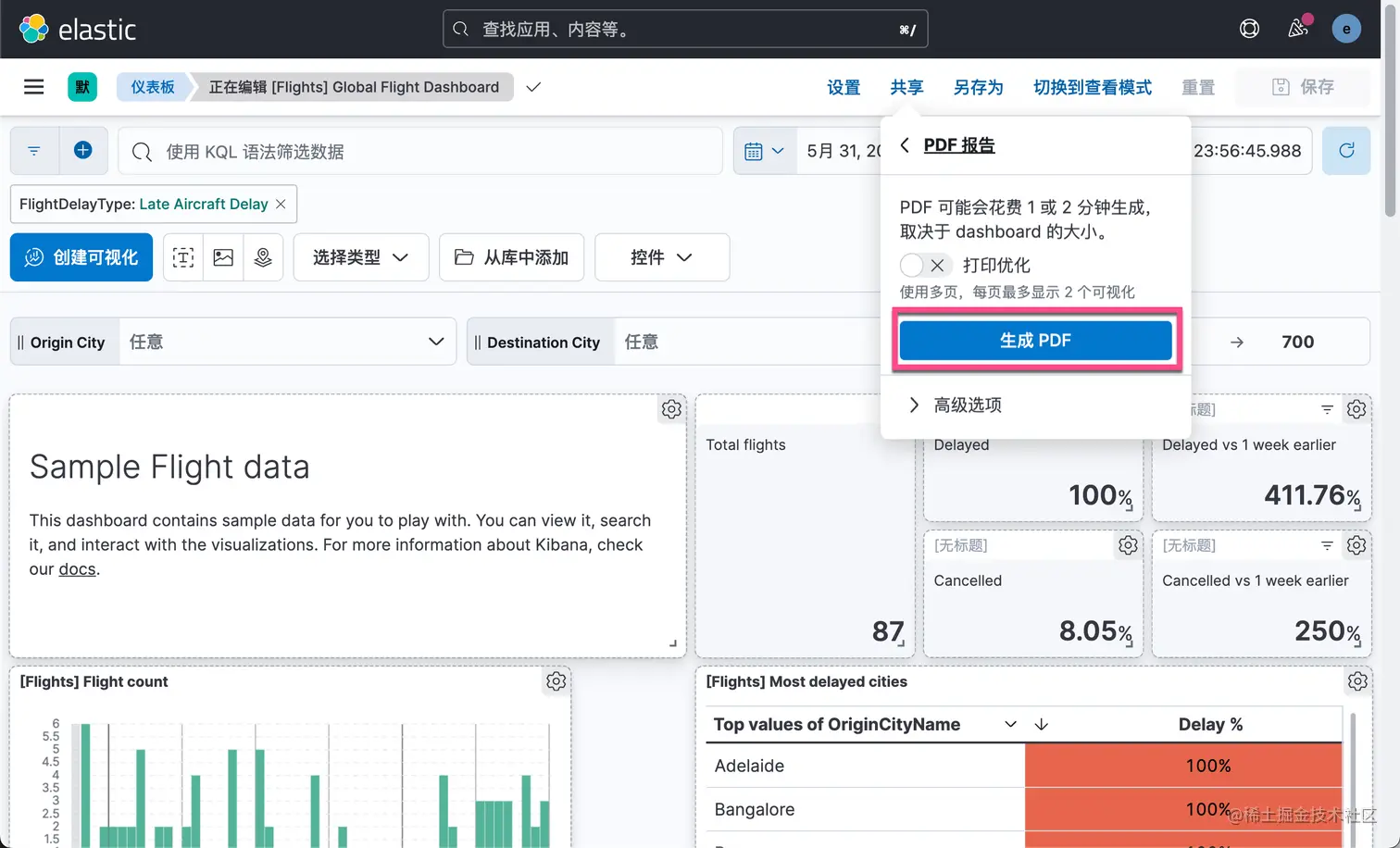Image resolution: width=1400 pixels, height=848 pixels.
Task: Open the newsfeed celebration icon
Action: tap(1298, 29)
